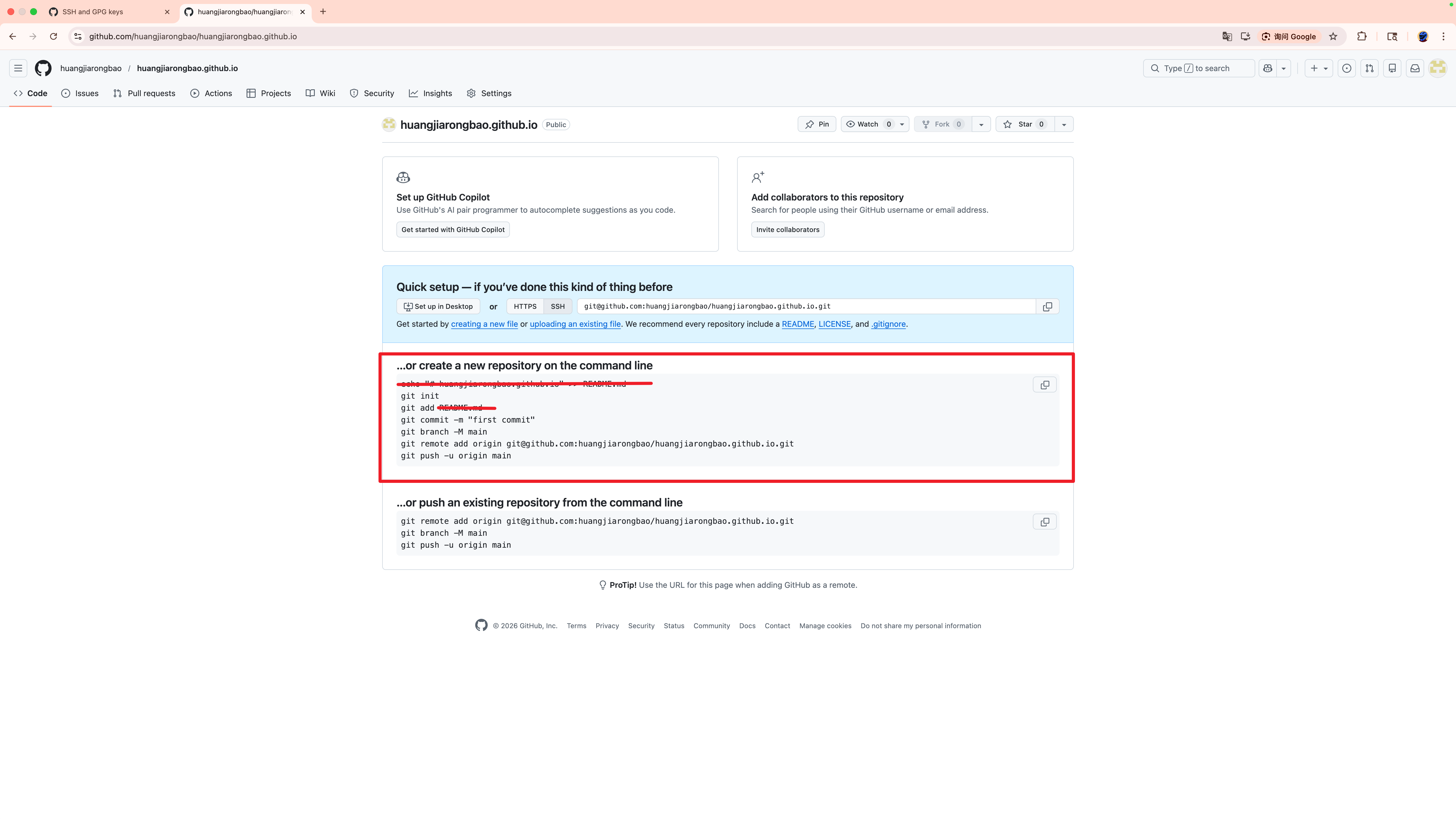Image resolution: width=1456 pixels, height=819 pixels.
Task: Open the browser Extensions puzzle icon
Action: [x=1362, y=36]
